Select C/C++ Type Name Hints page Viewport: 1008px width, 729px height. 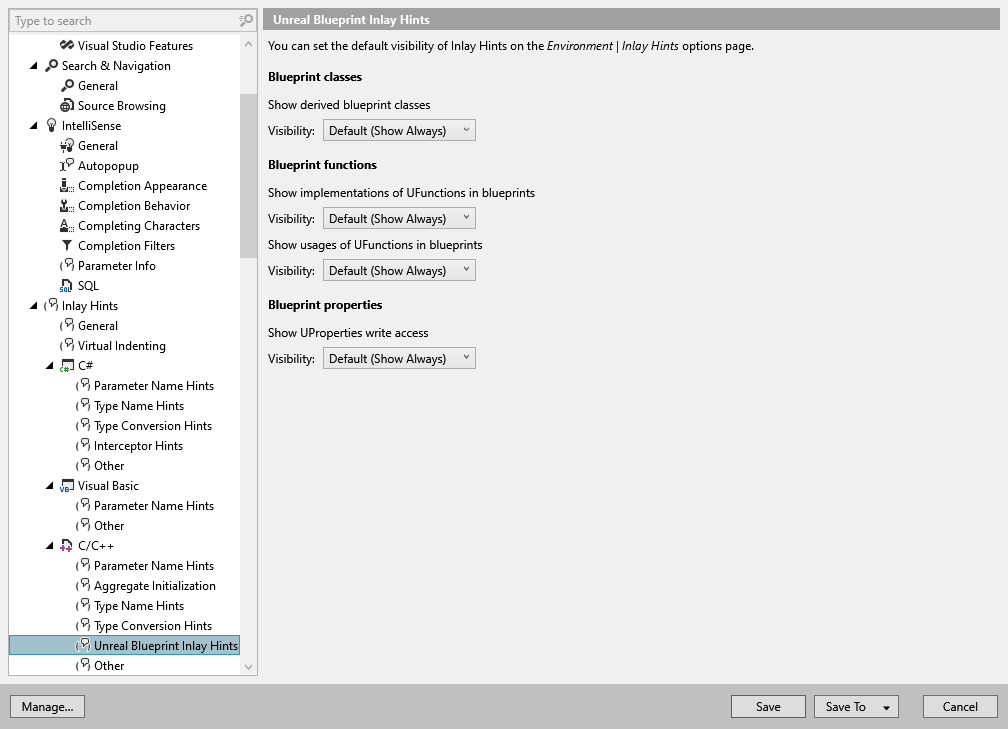[139, 606]
